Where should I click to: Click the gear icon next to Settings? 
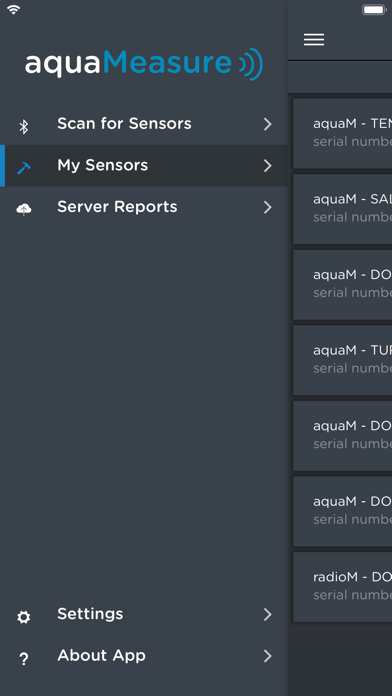(x=24, y=617)
